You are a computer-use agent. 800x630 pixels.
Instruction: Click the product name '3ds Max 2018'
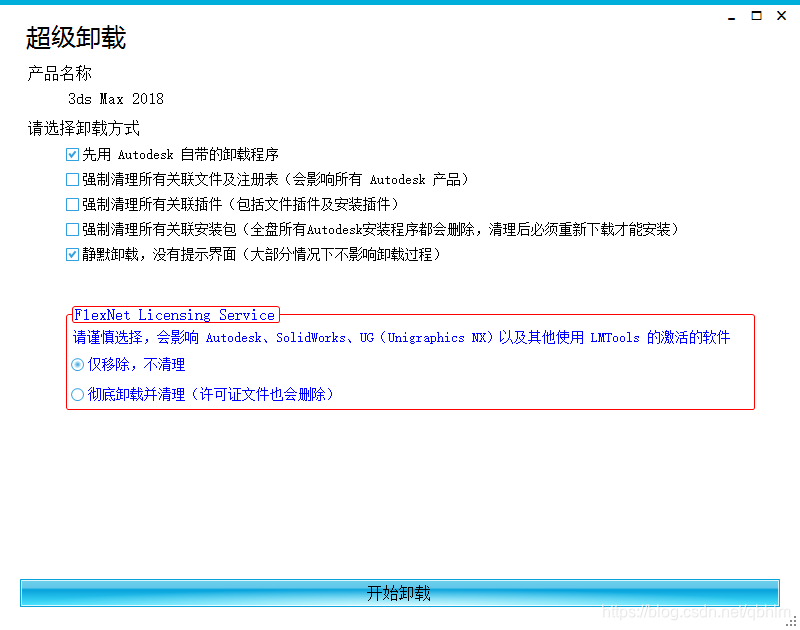click(x=116, y=99)
